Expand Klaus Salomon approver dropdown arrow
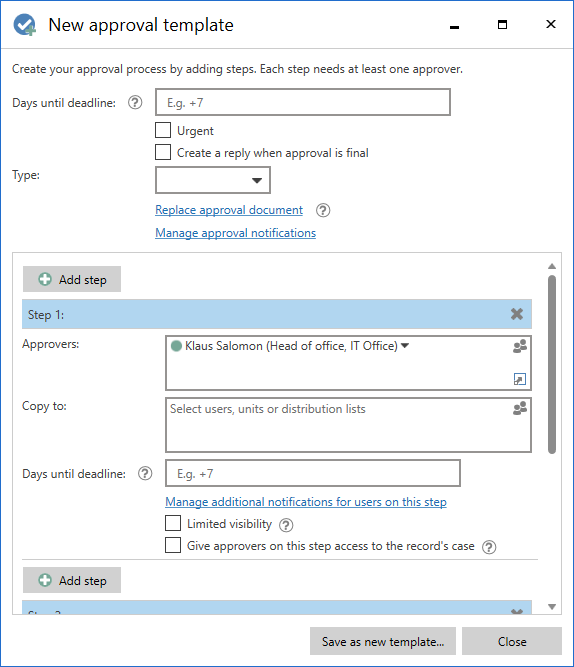 coord(405,346)
